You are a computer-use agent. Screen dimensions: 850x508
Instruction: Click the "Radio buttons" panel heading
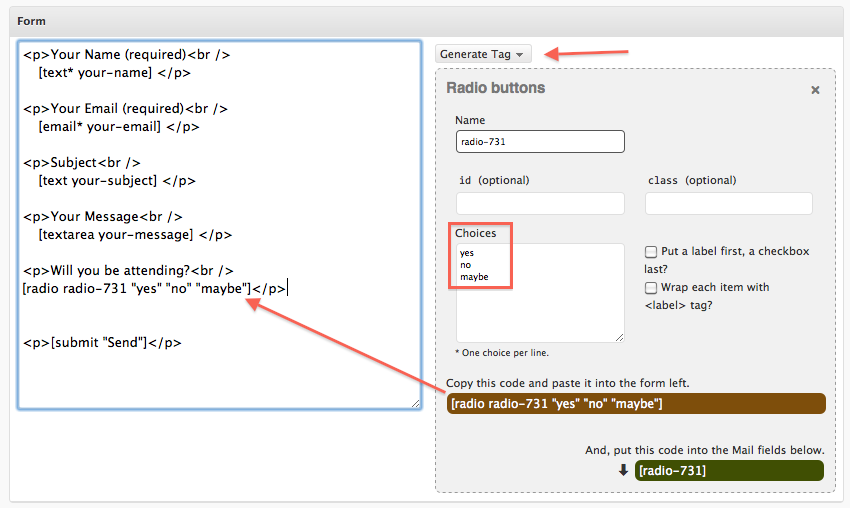point(496,88)
